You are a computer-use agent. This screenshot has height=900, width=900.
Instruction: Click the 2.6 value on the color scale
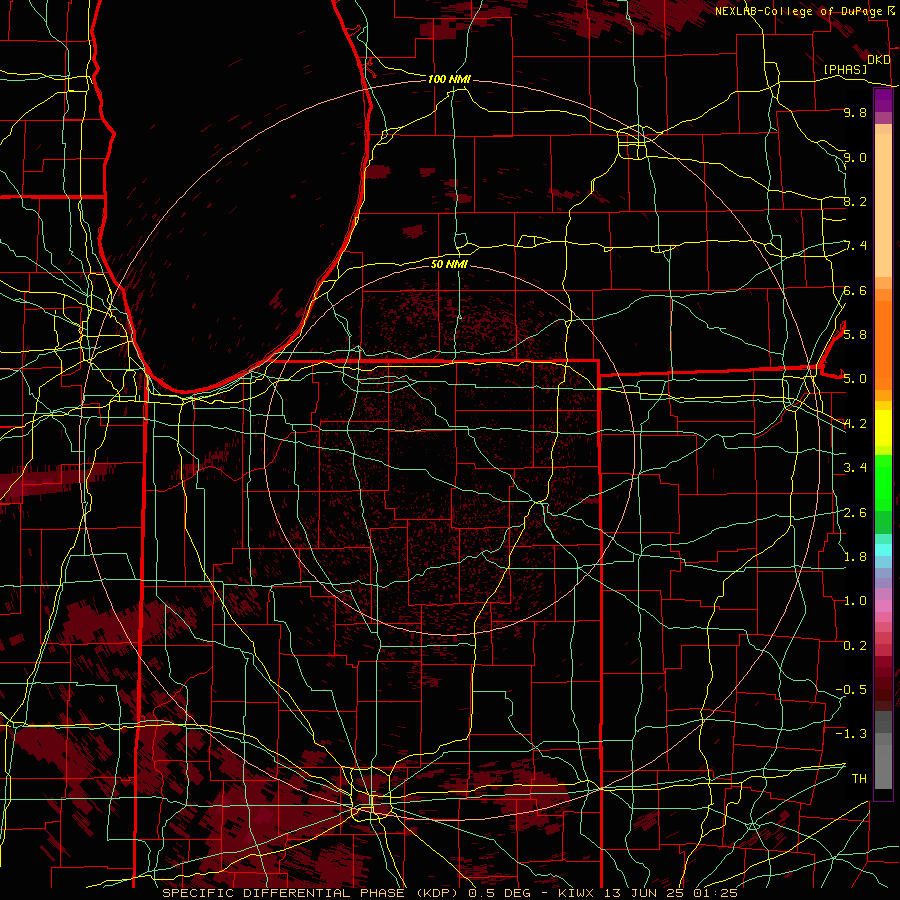(855, 513)
